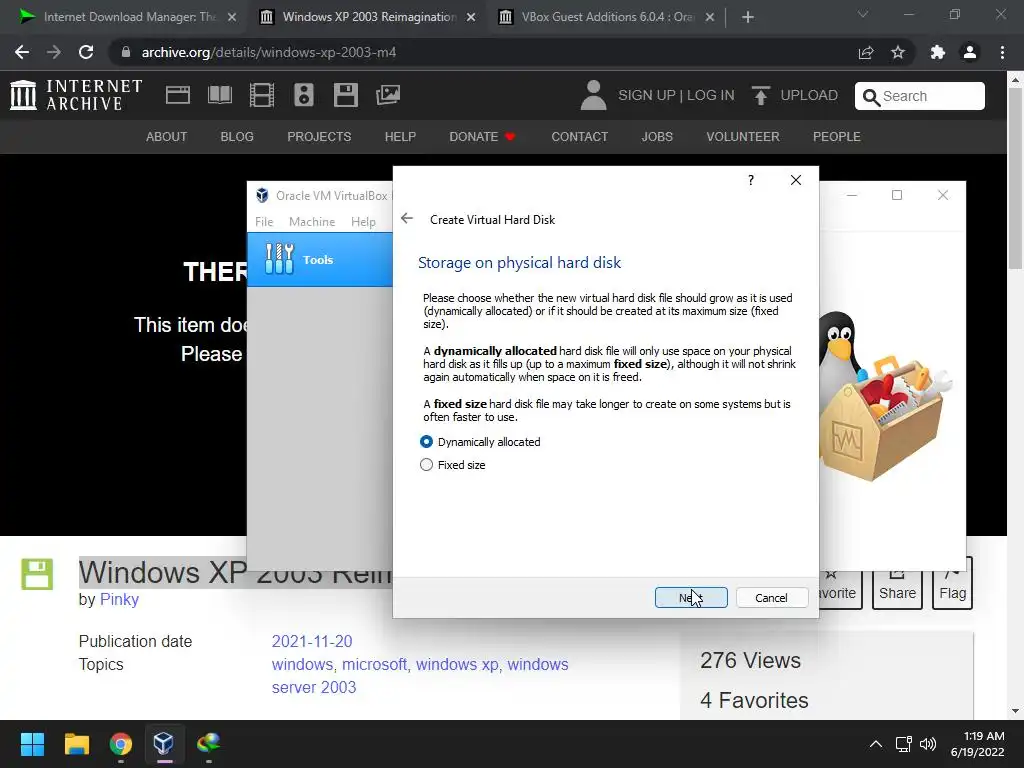1024x768 pixels.
Task: Open the Internet Archive Images icon
Action: tap(388, 95)
